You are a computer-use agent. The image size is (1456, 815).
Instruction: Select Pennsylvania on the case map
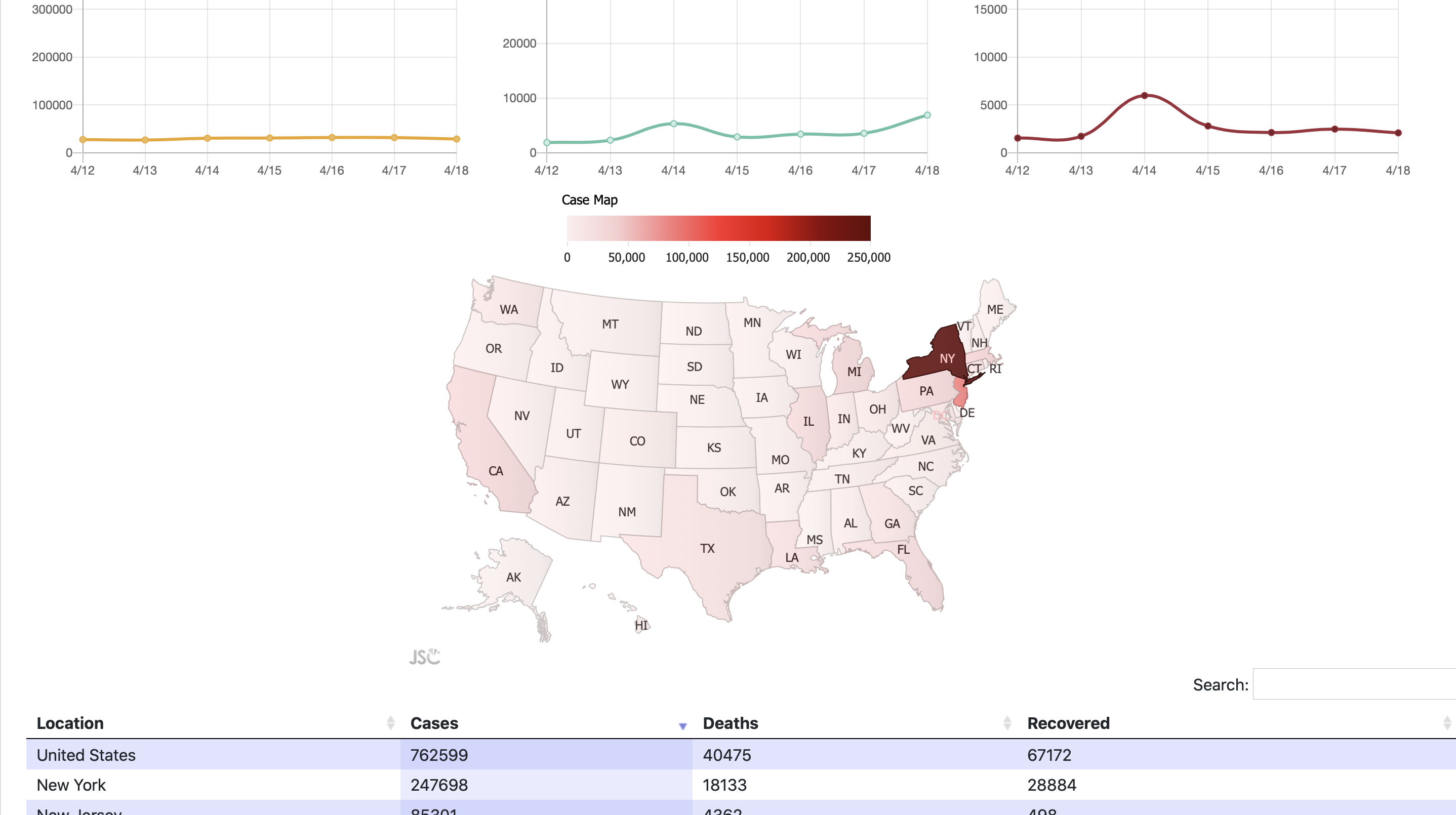pyautogui.click(x=926, y=391)
